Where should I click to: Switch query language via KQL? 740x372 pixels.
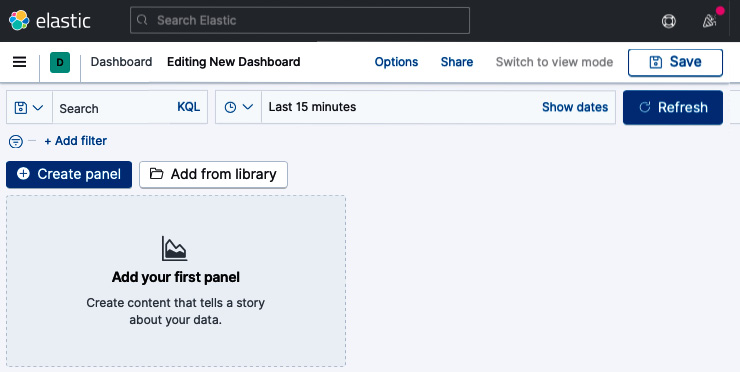point(189,107)
